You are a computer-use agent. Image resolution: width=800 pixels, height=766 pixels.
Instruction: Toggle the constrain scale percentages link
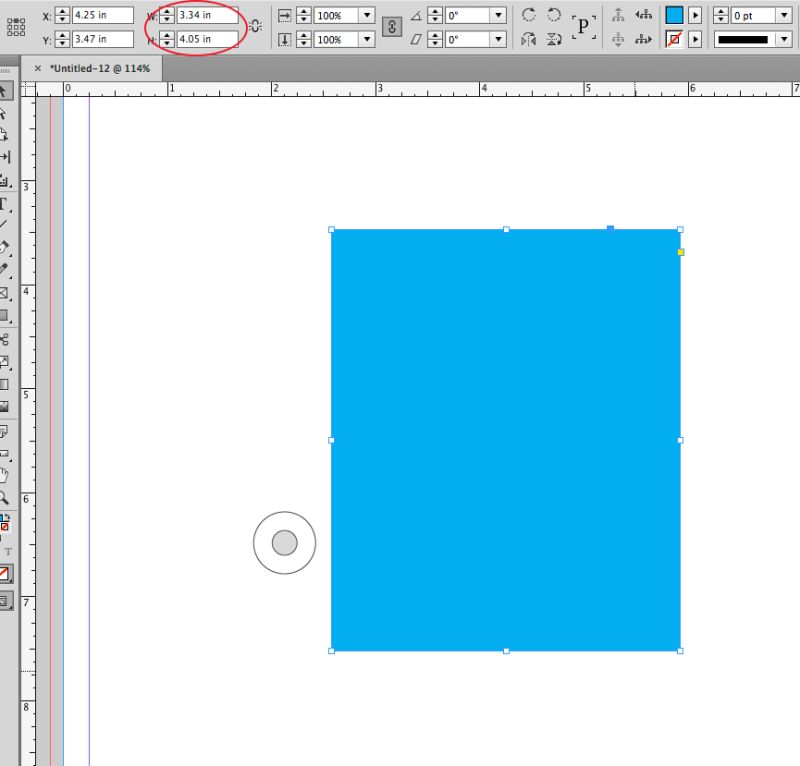391,27
